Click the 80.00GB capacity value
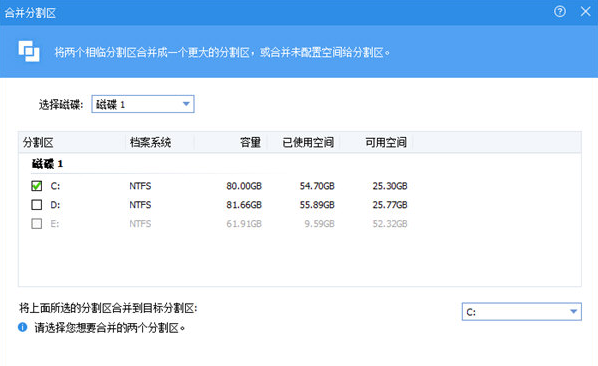Screen dimensions: 598x366 pyautogui.click(x=244, y=186)
